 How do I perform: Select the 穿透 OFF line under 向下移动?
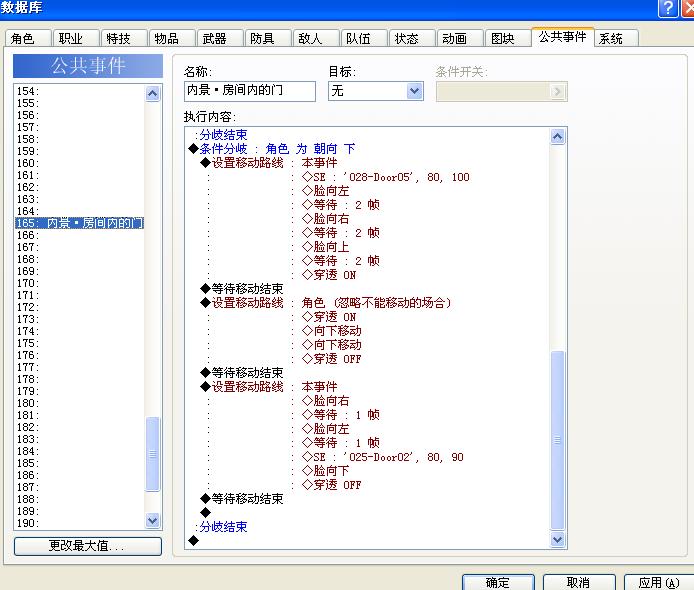tap(332, 359)
